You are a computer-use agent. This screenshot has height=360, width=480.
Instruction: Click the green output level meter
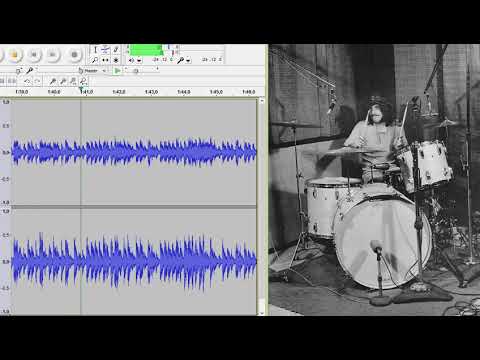146,50
